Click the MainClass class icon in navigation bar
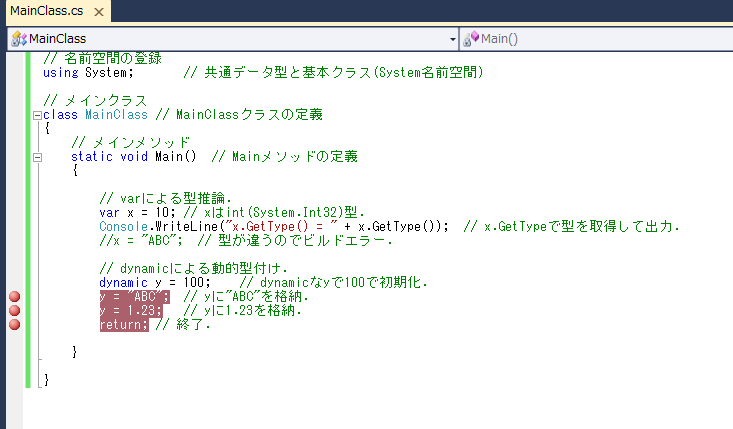The width and height of the screenshot is (733, 429). [x=19, y=39]
